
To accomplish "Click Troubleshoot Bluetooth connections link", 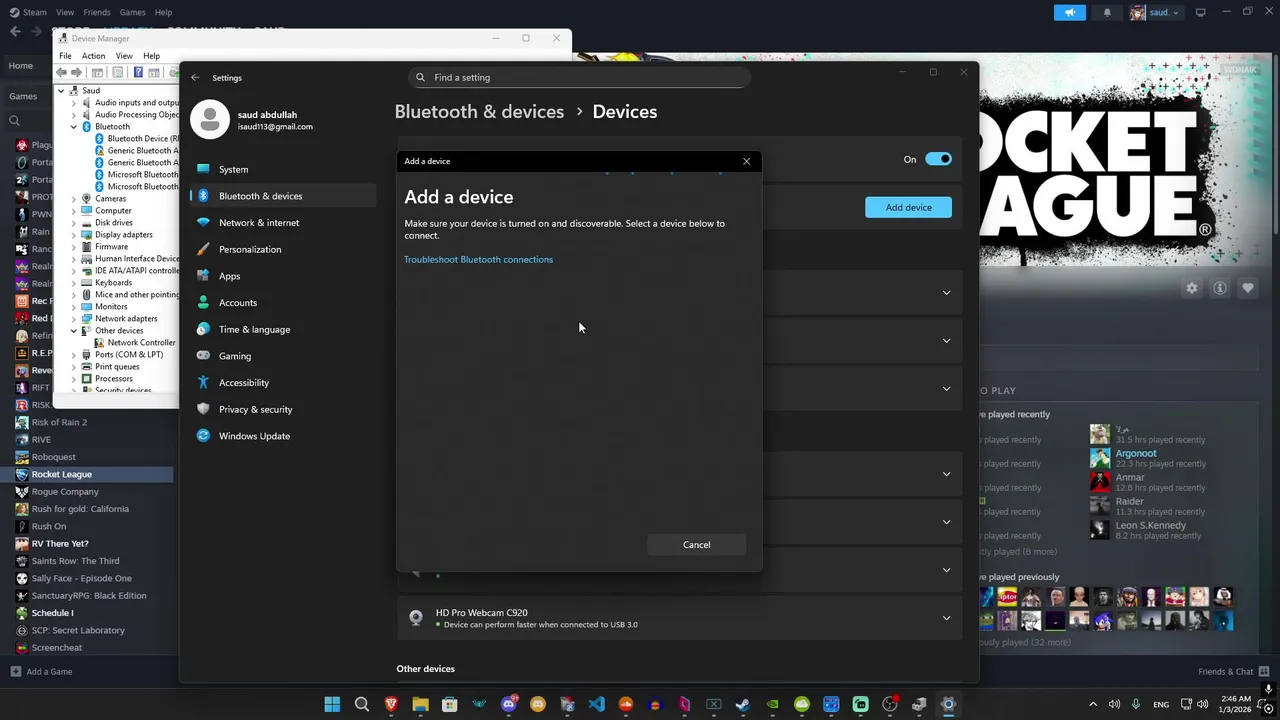I will [478, 259].
